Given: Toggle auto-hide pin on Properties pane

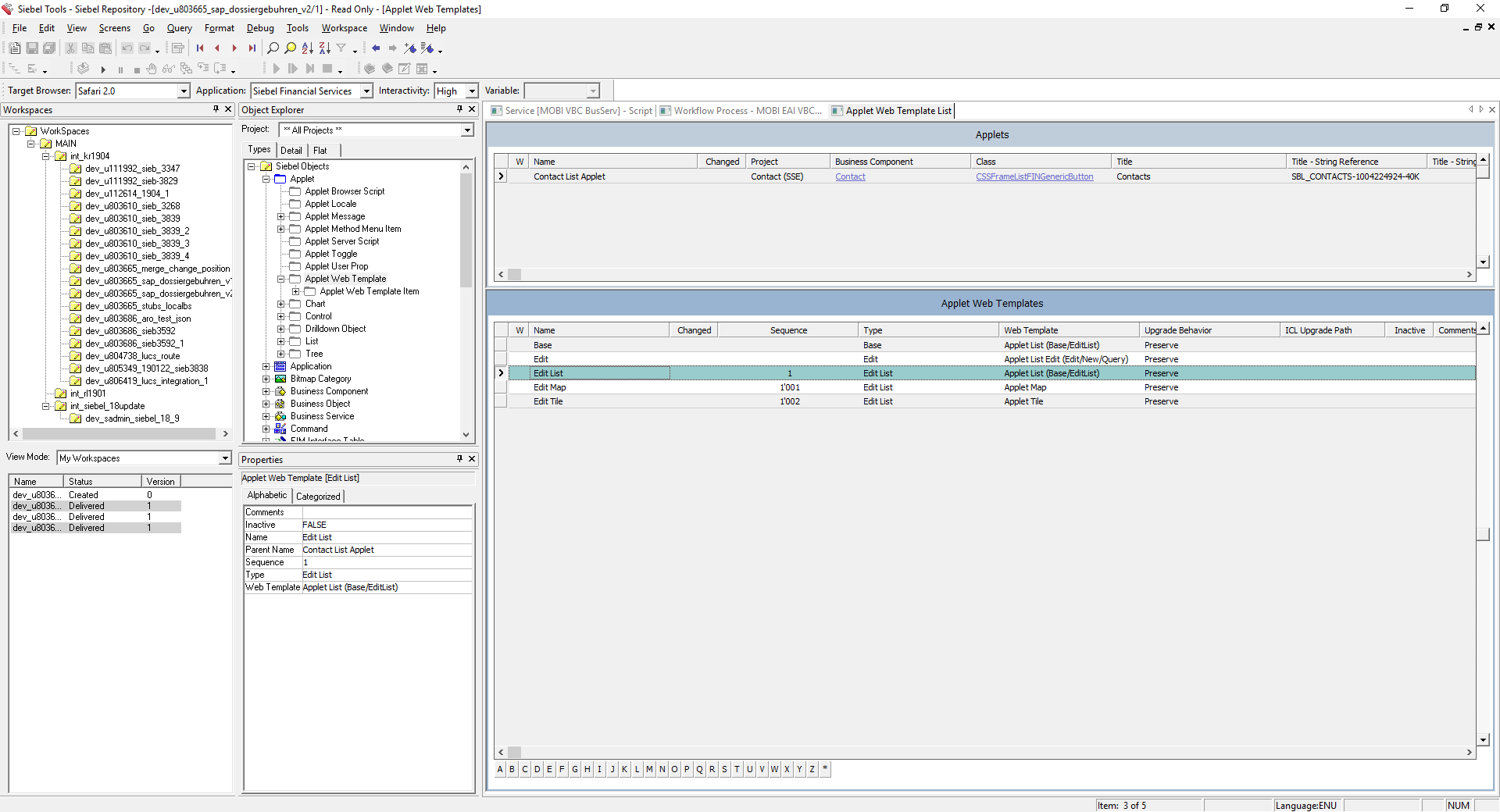Looking at the screenshot, I should (x=459, y=459).
